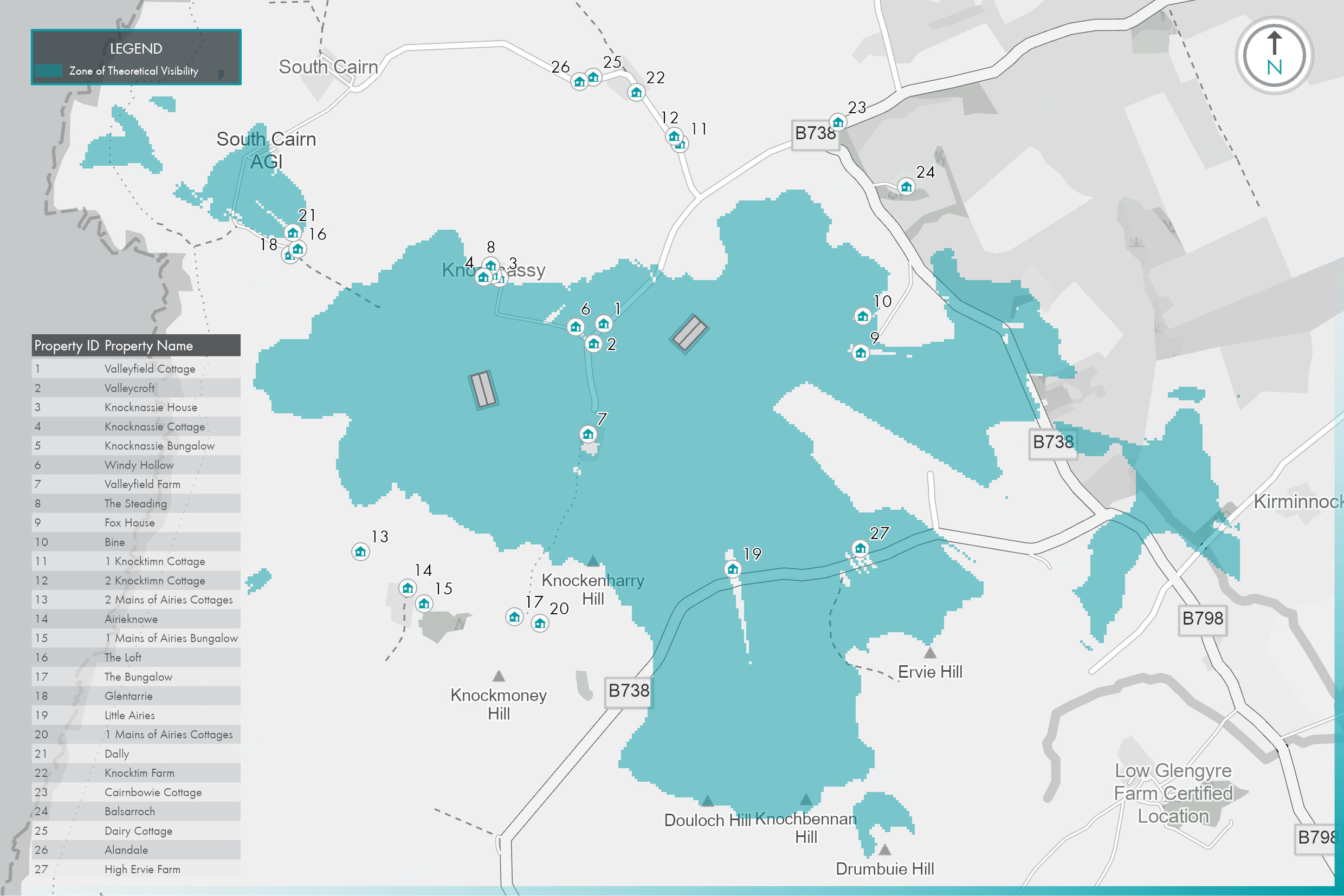
Task: Click property 23 house marker
Action: tap(838, 122)
